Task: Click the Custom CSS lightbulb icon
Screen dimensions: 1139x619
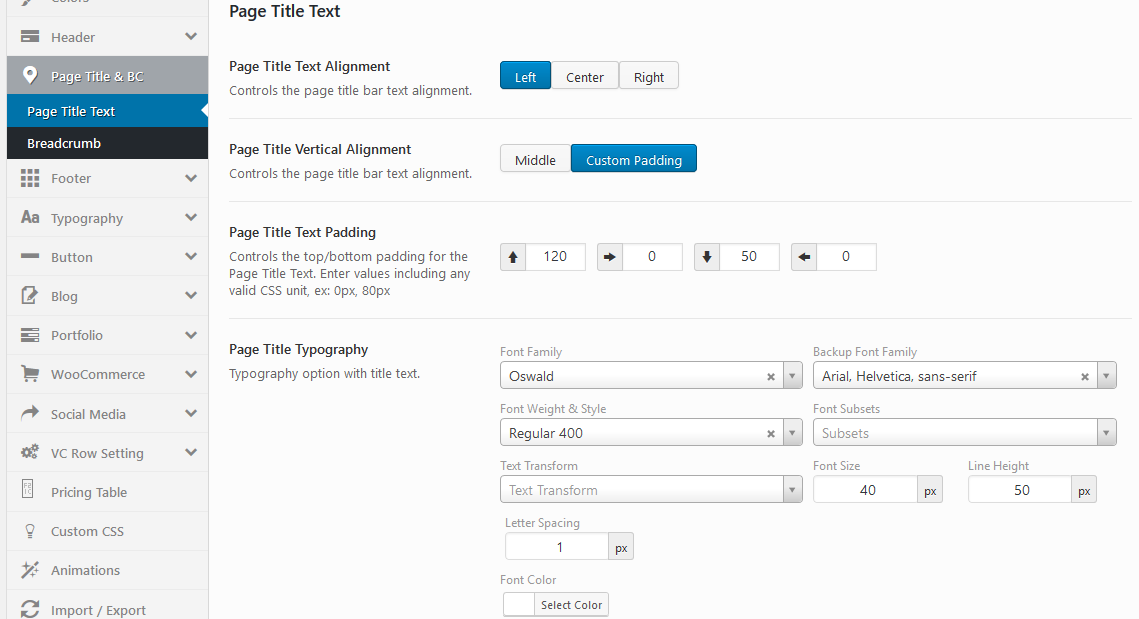Action: click(x=30, y=531)
